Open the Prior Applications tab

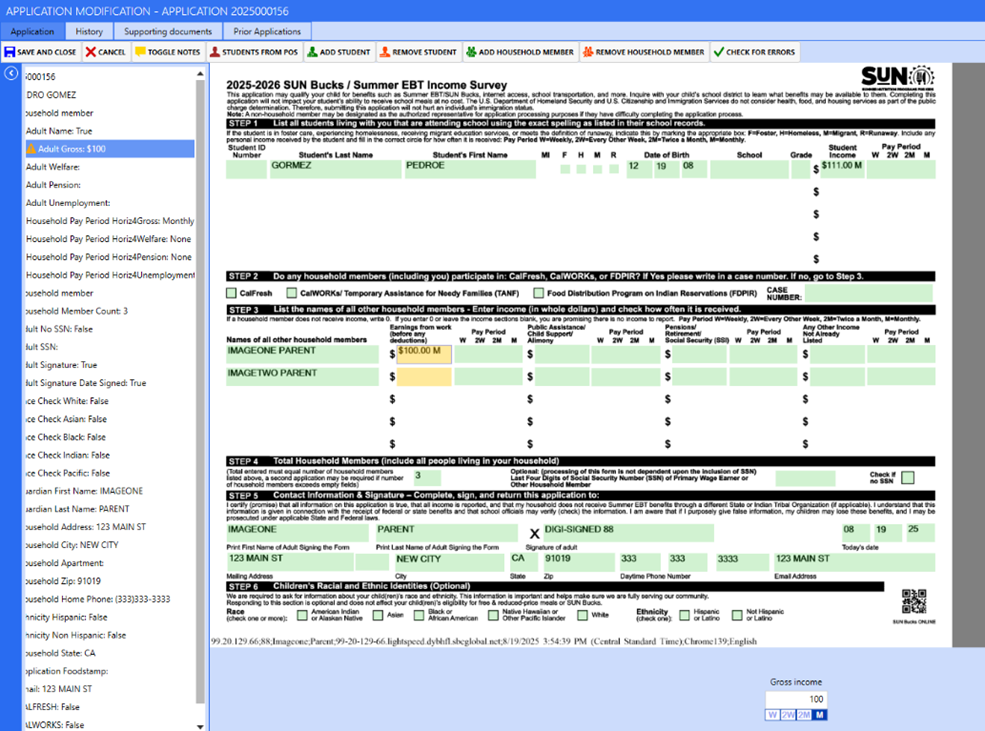[267, 31]
